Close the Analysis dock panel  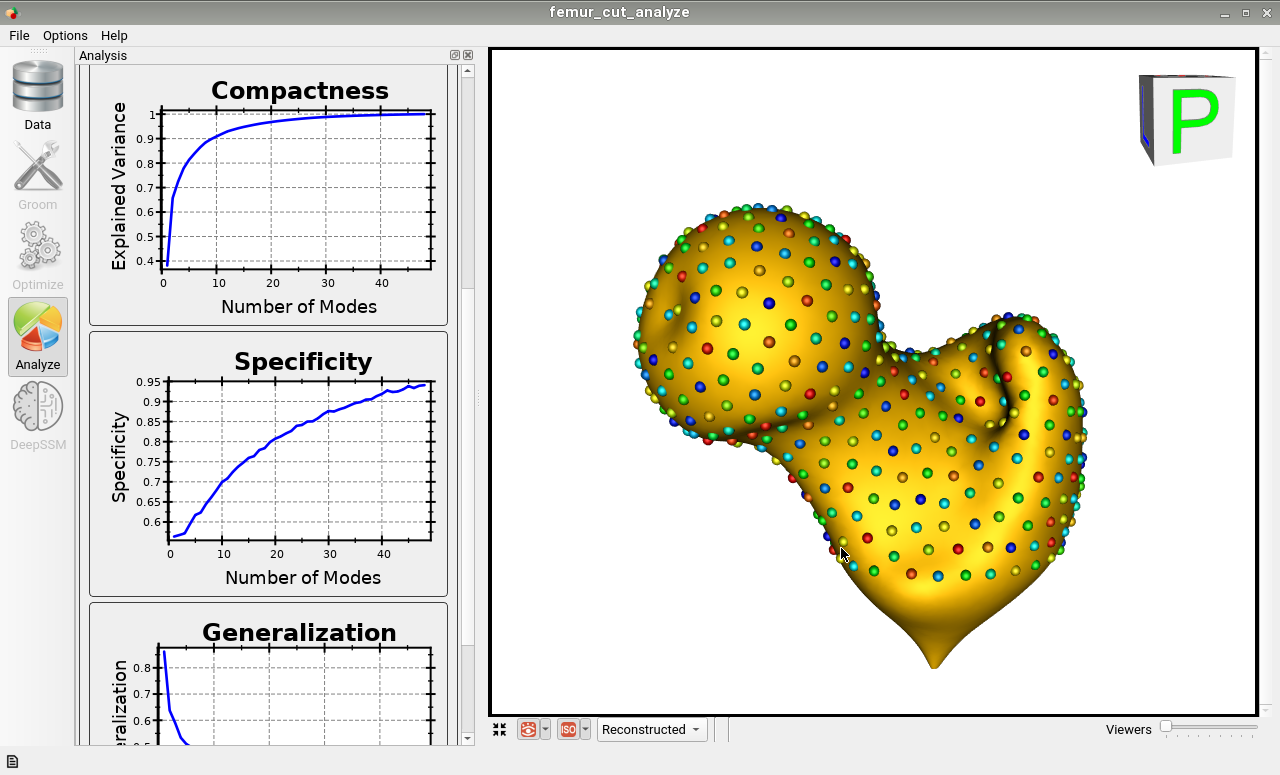coord(468,56)
